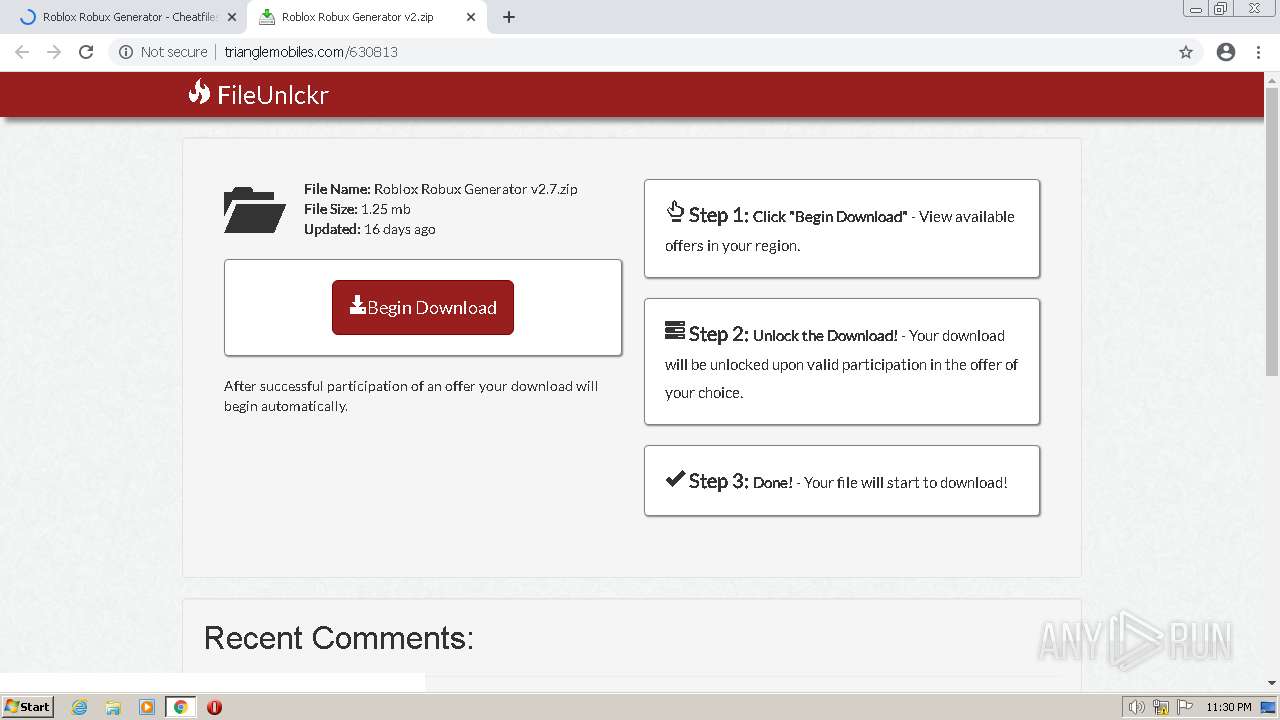This screenshot has height=720, width=1280.
Task: Click the Updated 16 days ago text
Action: (369, 229)
